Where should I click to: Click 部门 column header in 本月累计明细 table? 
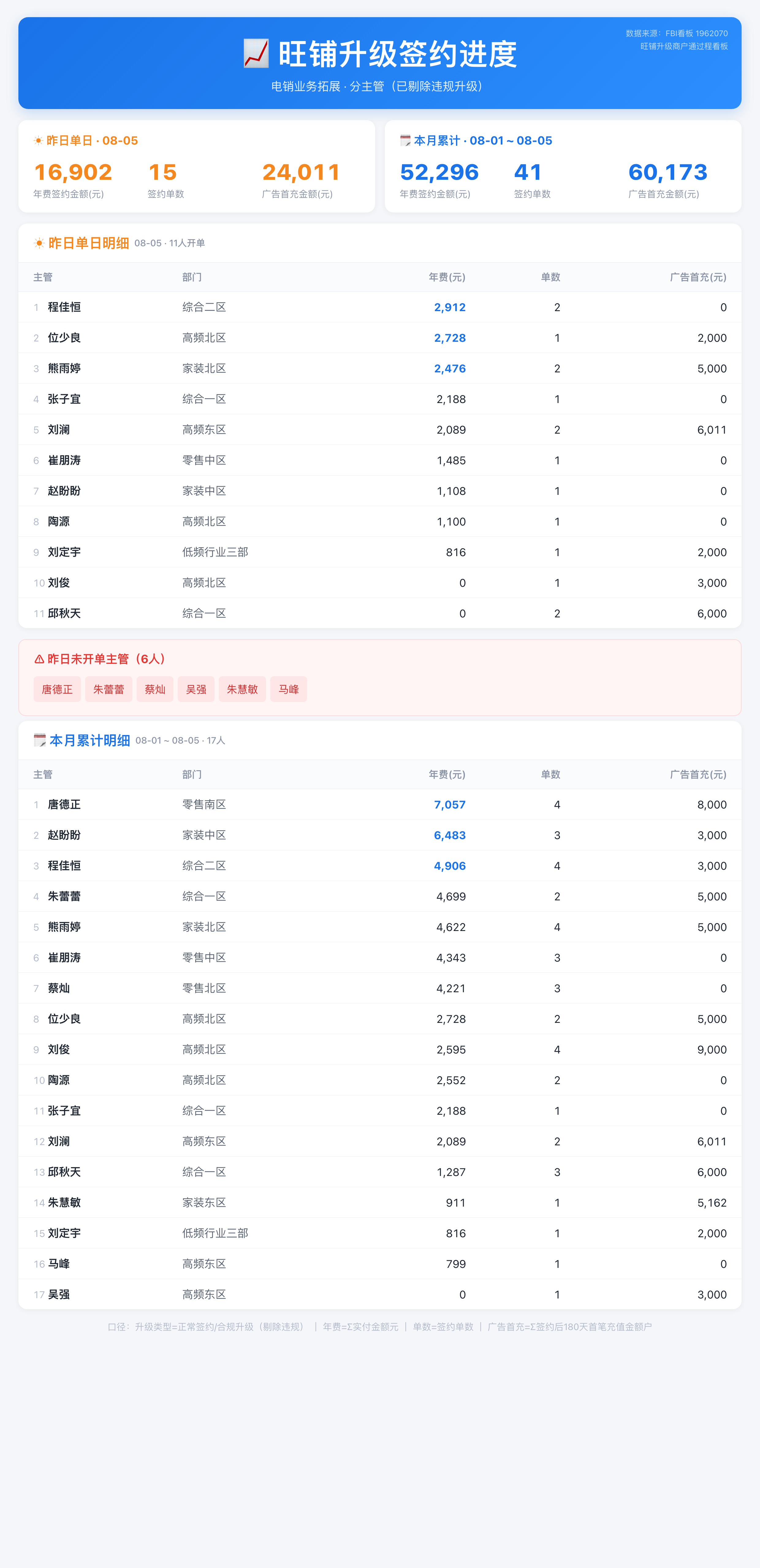[x=192, y=774]
